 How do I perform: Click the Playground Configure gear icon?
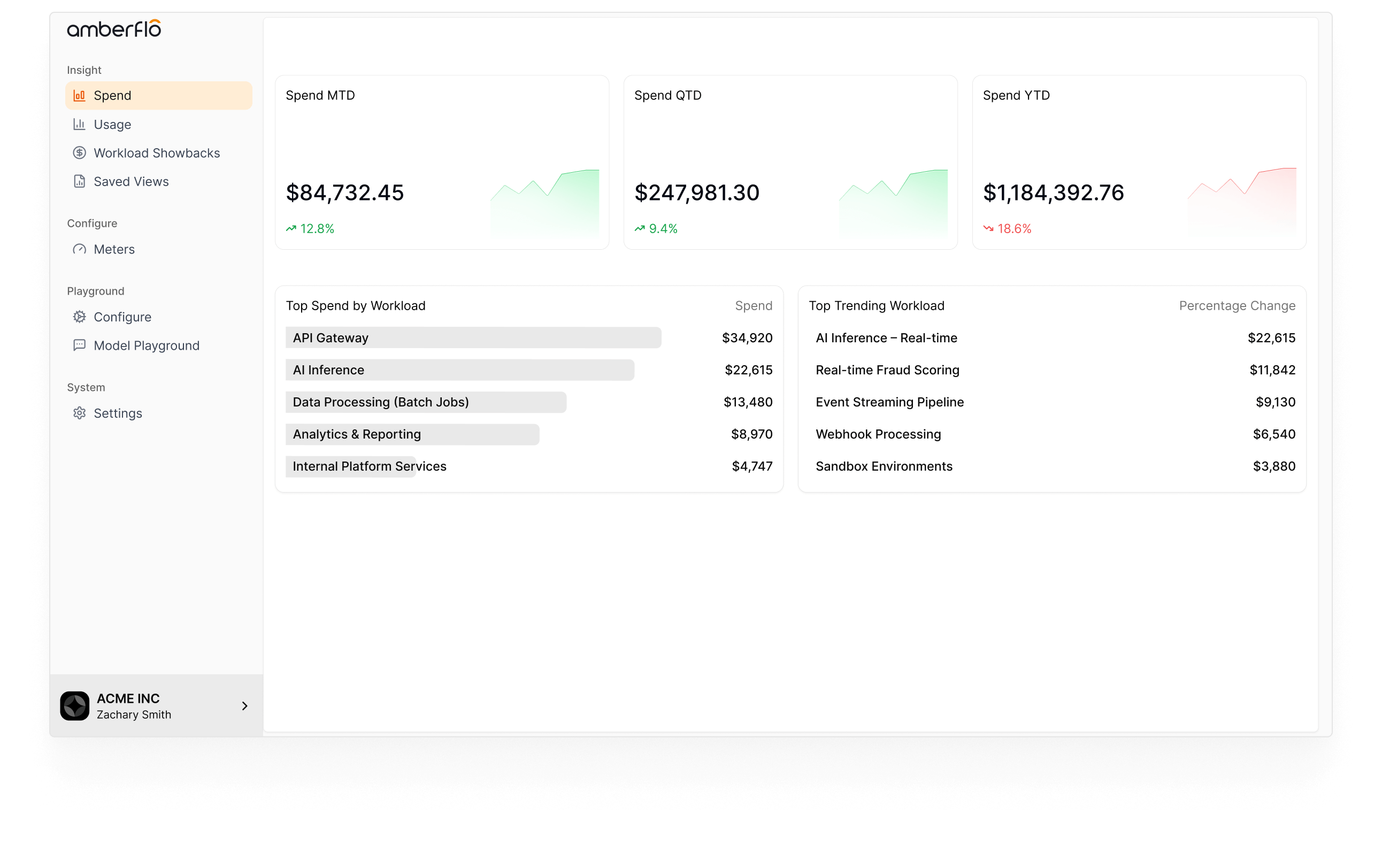pyautogui.click(x=79, y=317)
